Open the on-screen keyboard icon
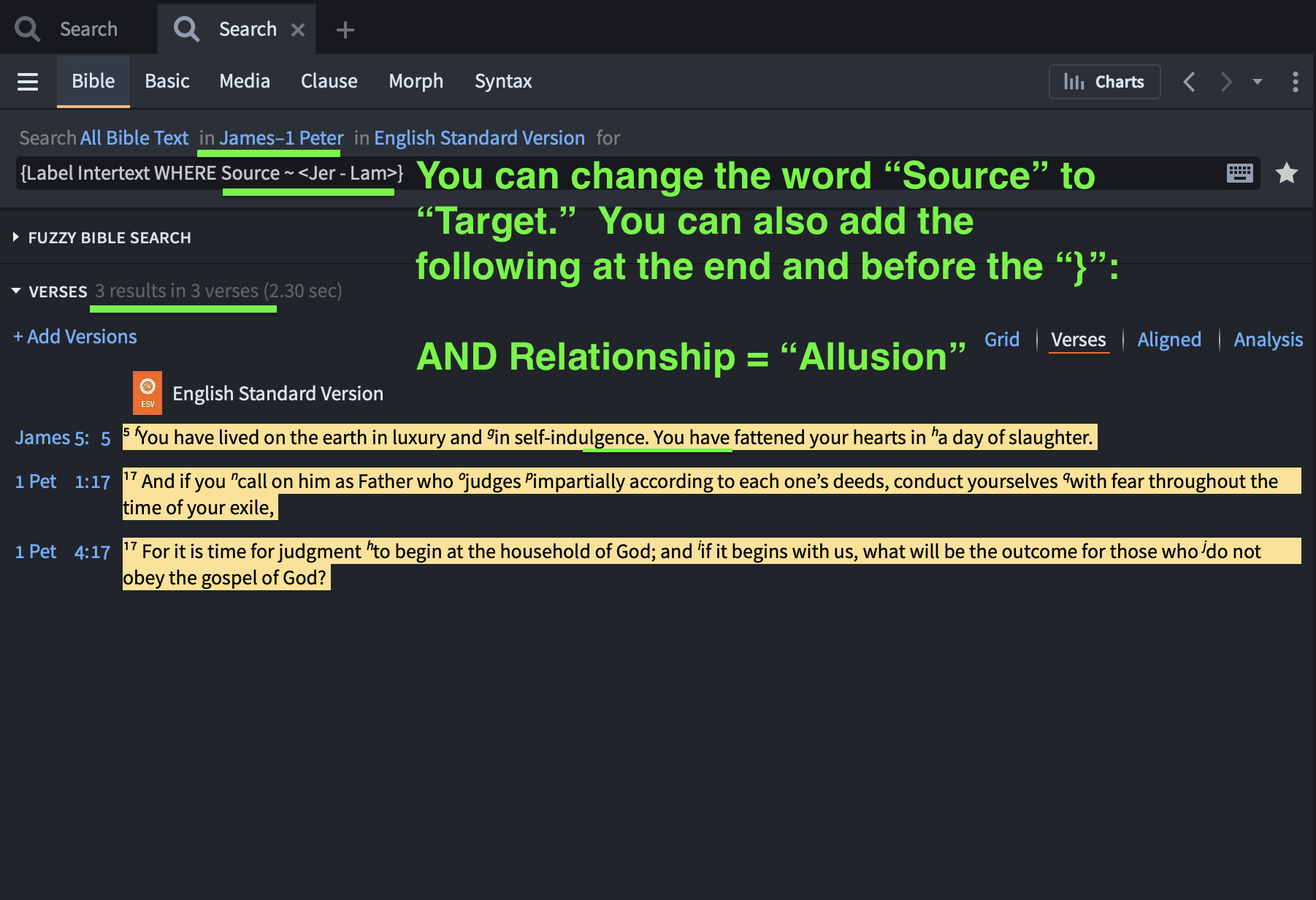Viewport: 1316px width, 900px height. 1240,173
